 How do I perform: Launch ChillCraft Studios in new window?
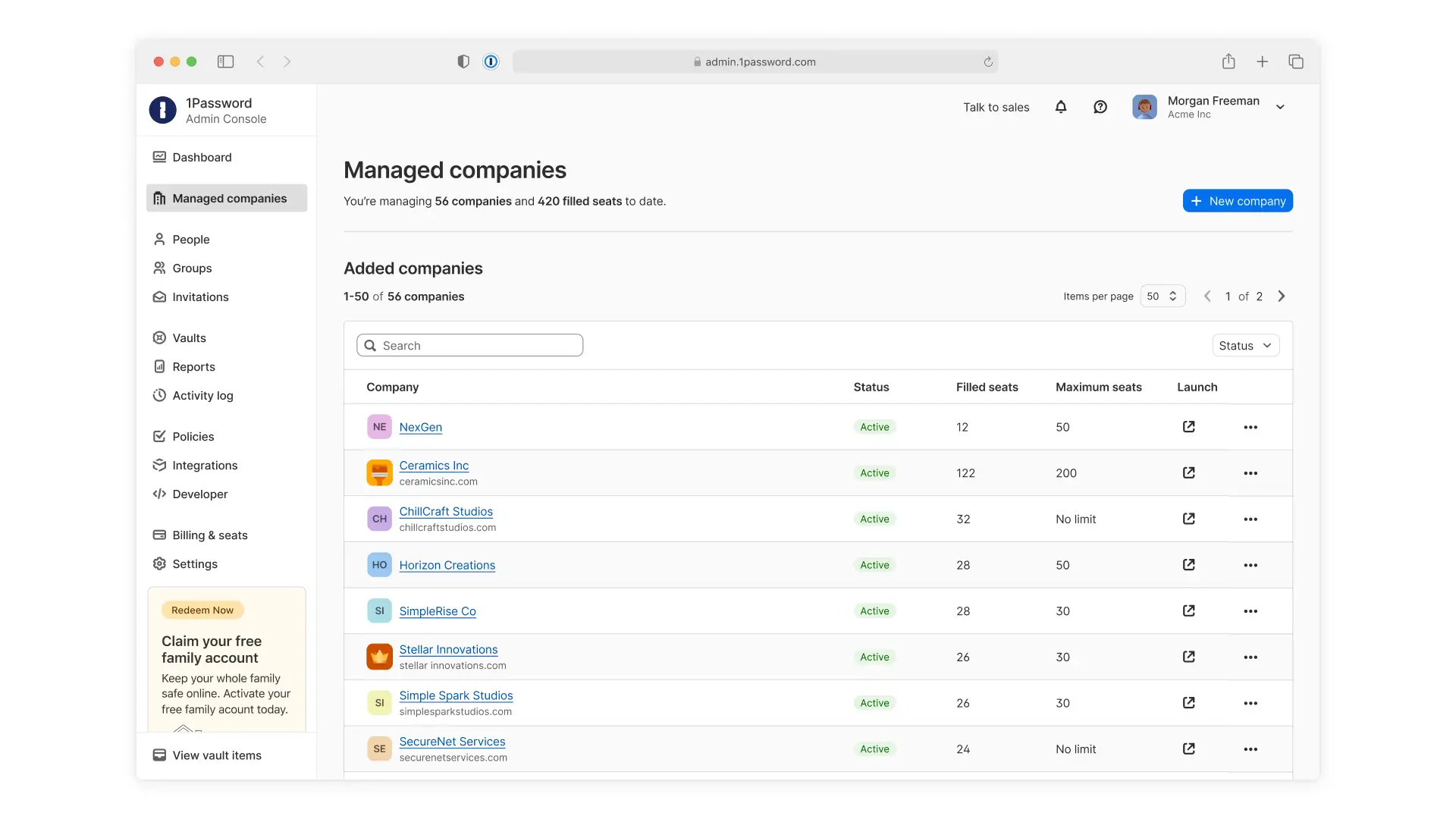1188,519
